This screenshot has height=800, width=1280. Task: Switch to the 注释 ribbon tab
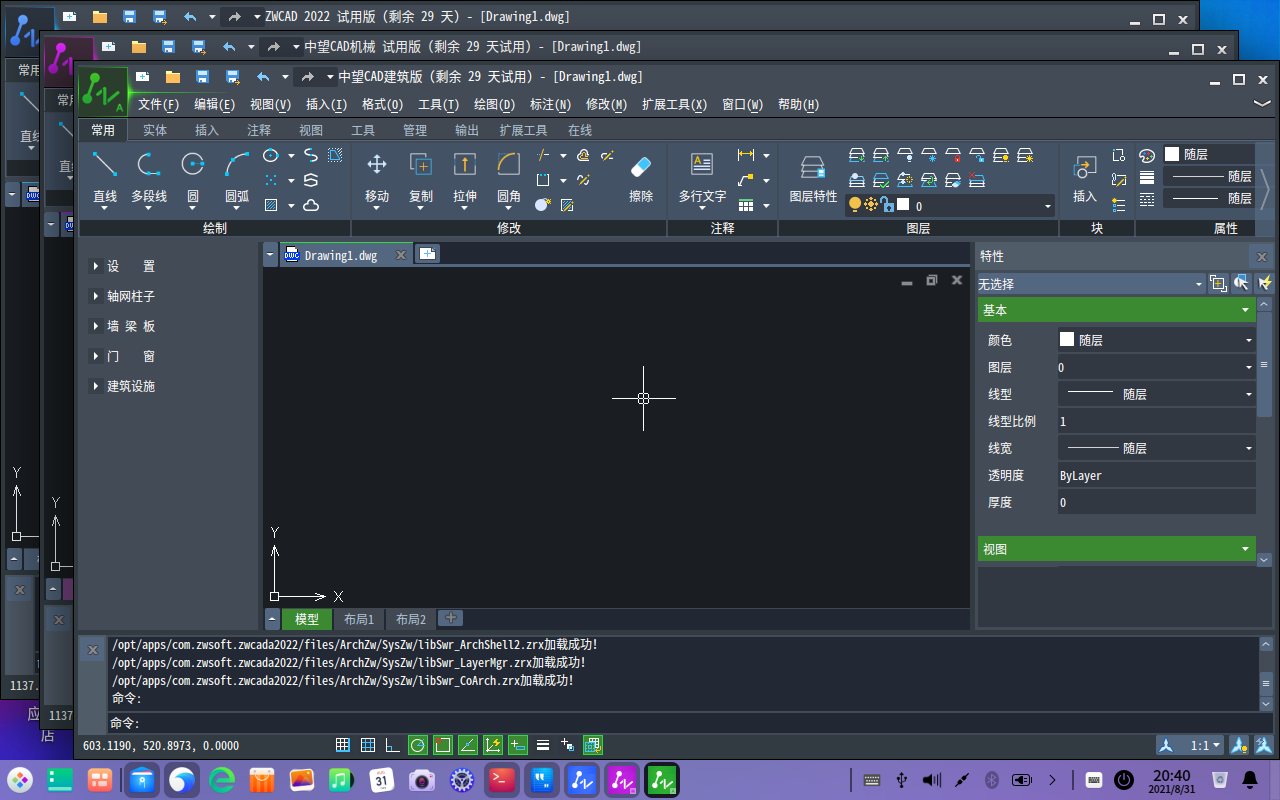point(259,130)
